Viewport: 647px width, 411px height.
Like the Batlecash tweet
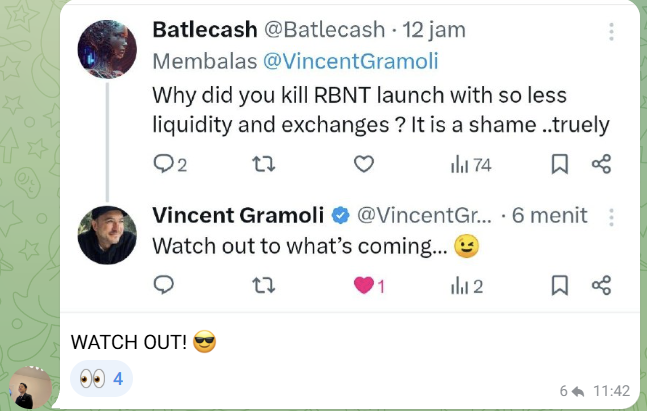[364, 164]
